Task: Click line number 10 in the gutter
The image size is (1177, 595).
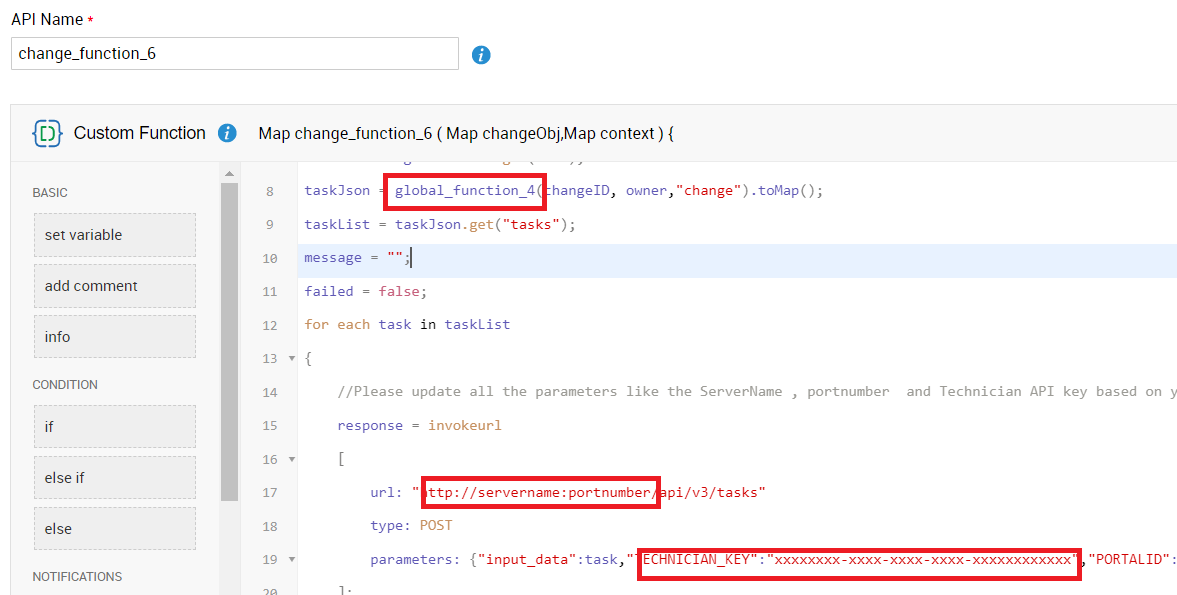Action: pos(270,258)
